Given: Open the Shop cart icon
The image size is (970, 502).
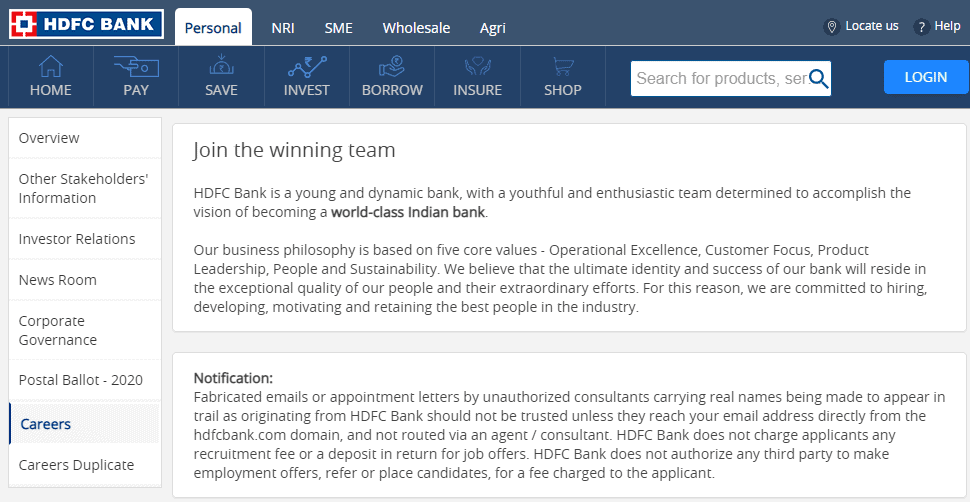Looking at the screenshot, I should 562,66.
